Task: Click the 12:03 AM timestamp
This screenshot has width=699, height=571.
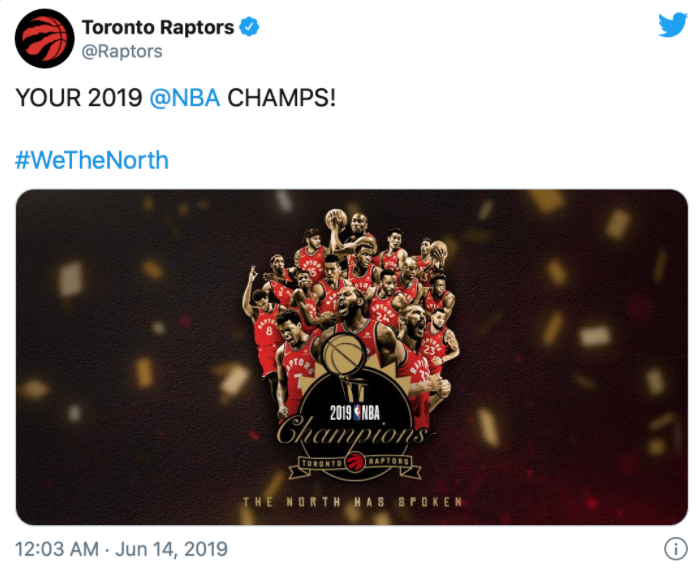Action: click(x=56, y=549)
